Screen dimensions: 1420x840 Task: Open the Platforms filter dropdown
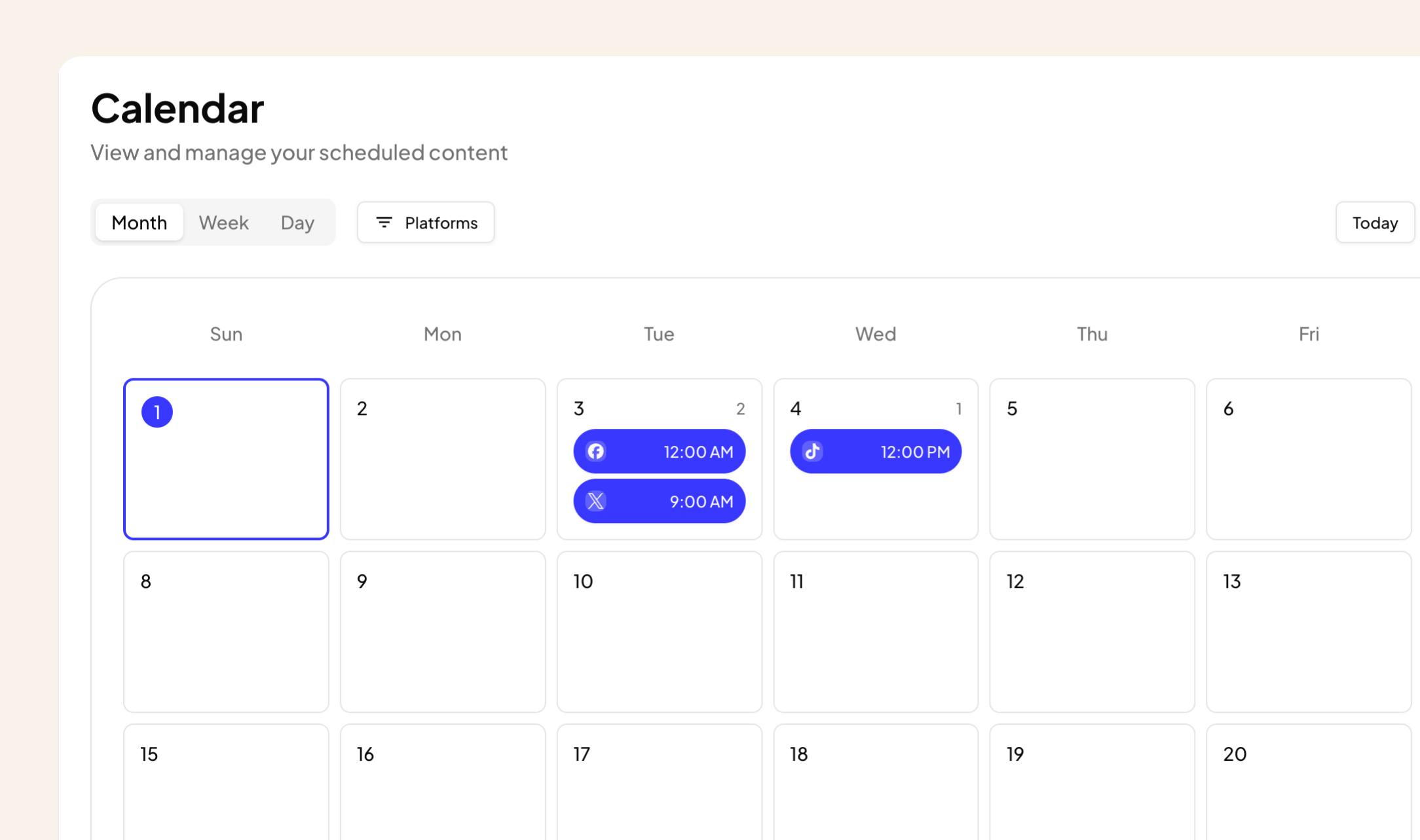click(426, 223)
